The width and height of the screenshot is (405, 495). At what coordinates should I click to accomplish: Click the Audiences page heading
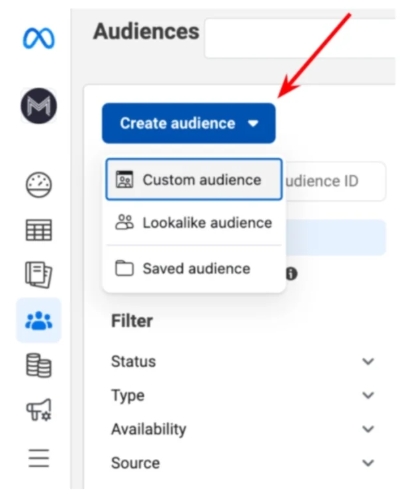click(146, 31)
